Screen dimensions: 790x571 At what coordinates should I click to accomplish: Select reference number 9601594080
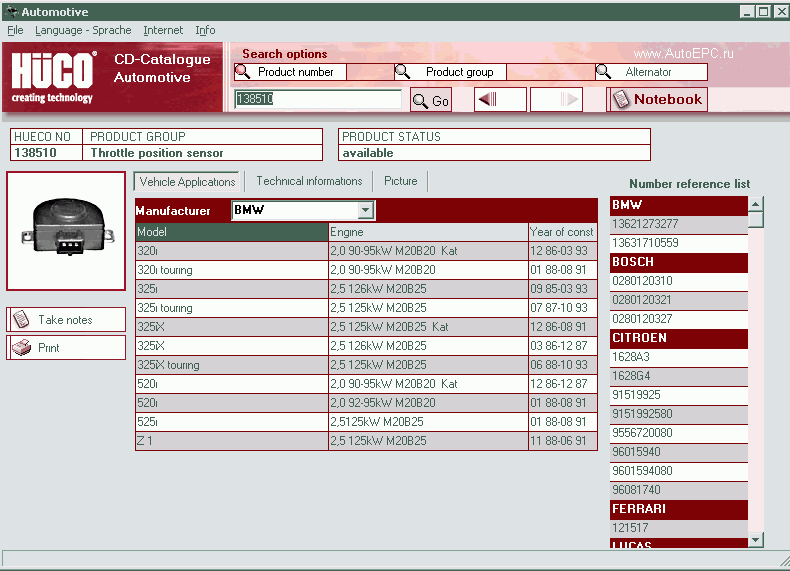coord(679,471)
